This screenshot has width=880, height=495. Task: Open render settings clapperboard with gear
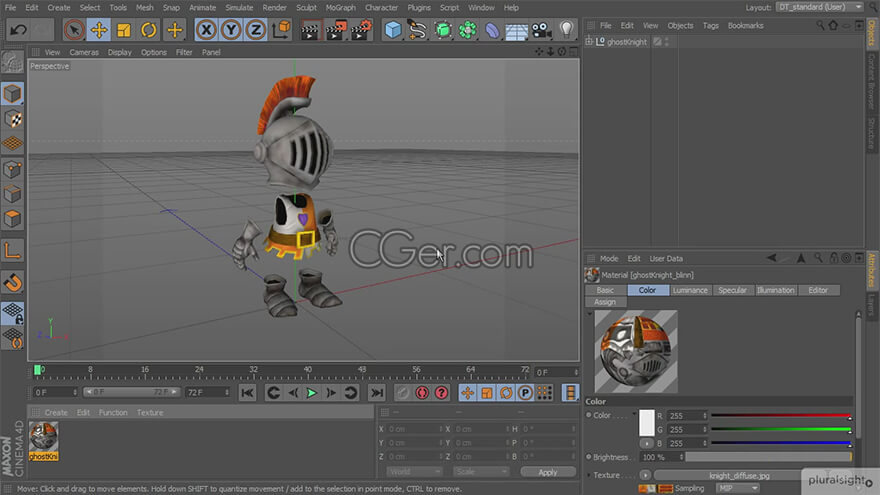pos(361,30)
